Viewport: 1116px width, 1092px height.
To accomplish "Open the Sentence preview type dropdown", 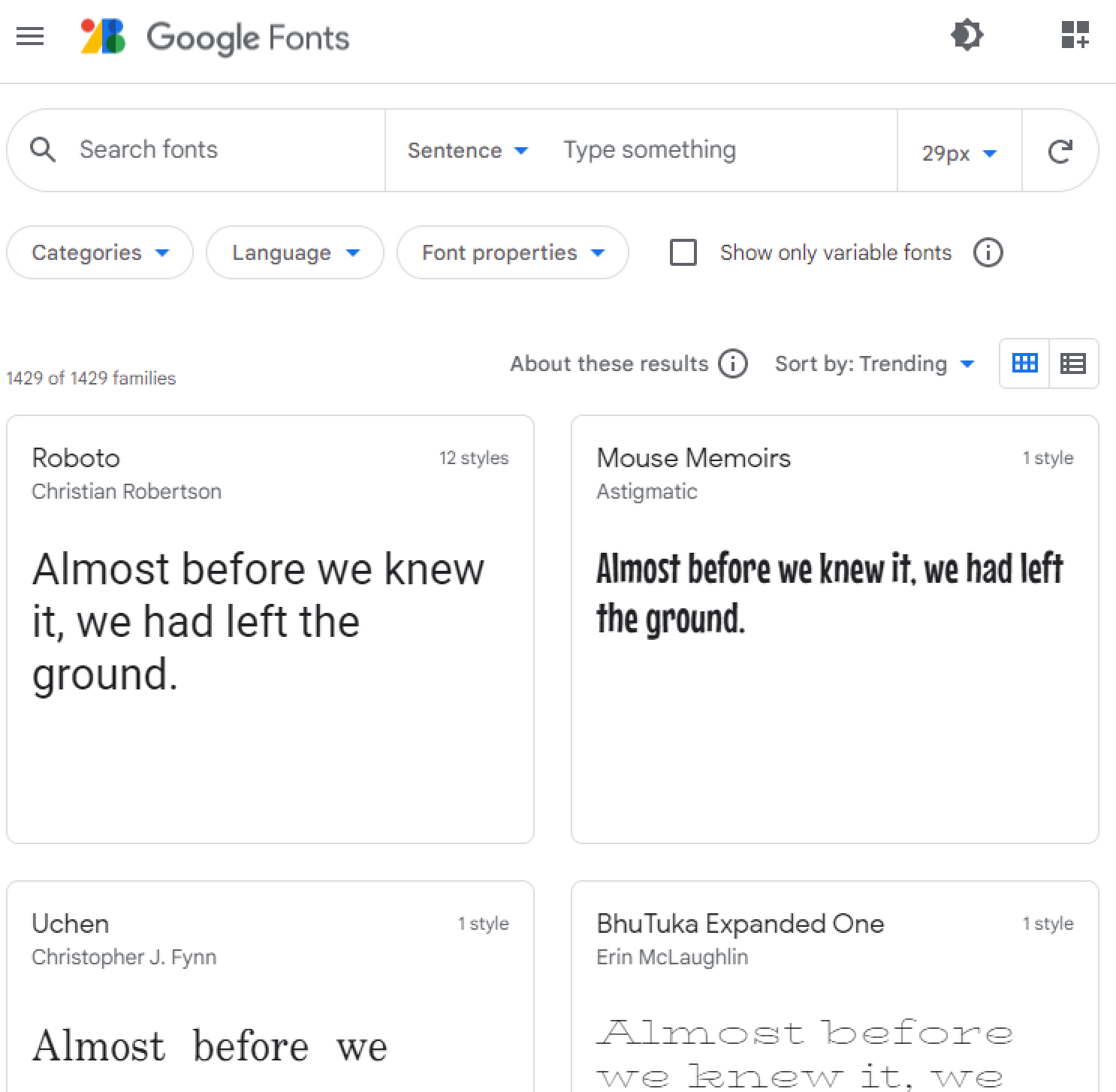I will tap(467, 151).
